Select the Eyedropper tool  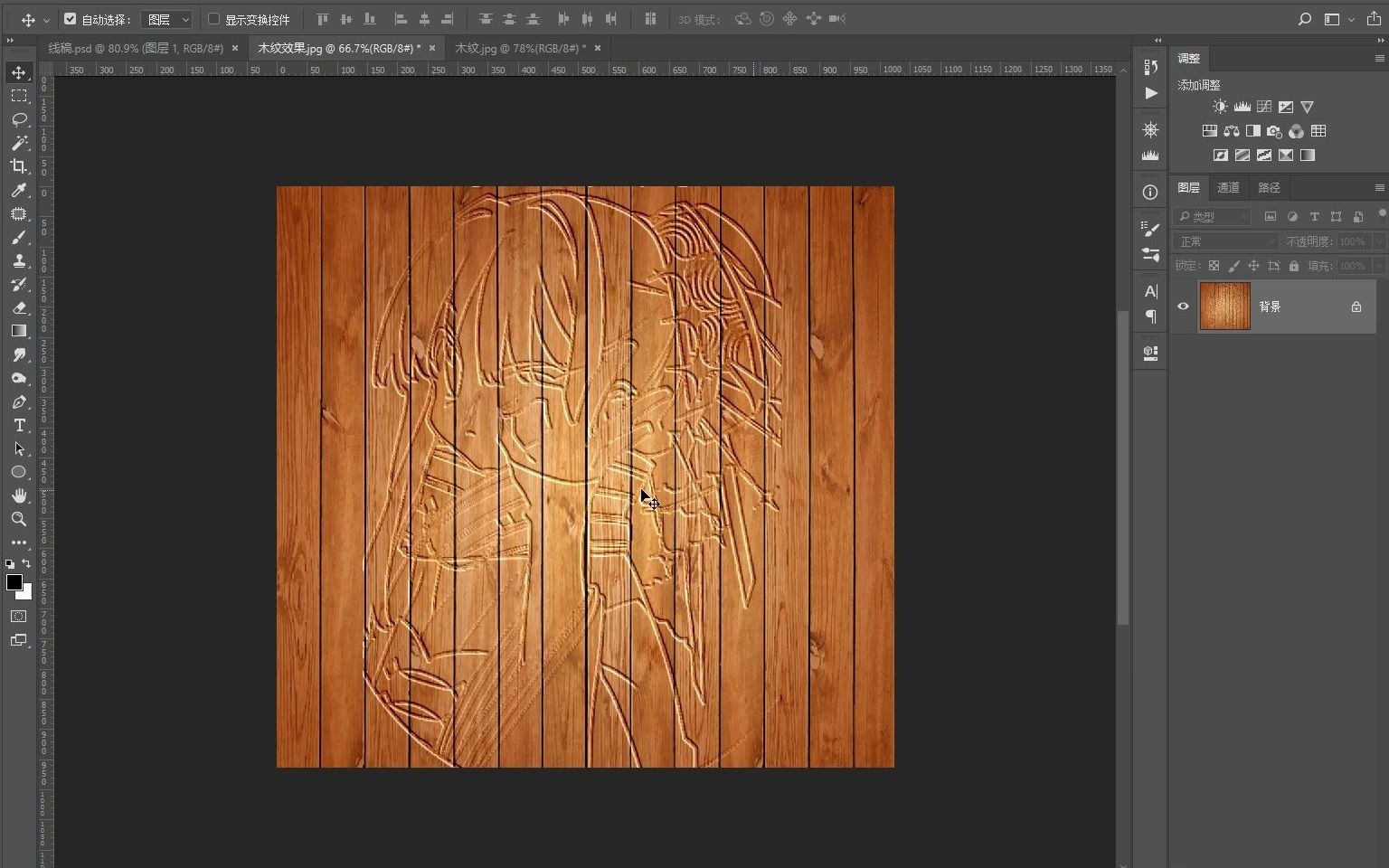(x=19, y=190)
